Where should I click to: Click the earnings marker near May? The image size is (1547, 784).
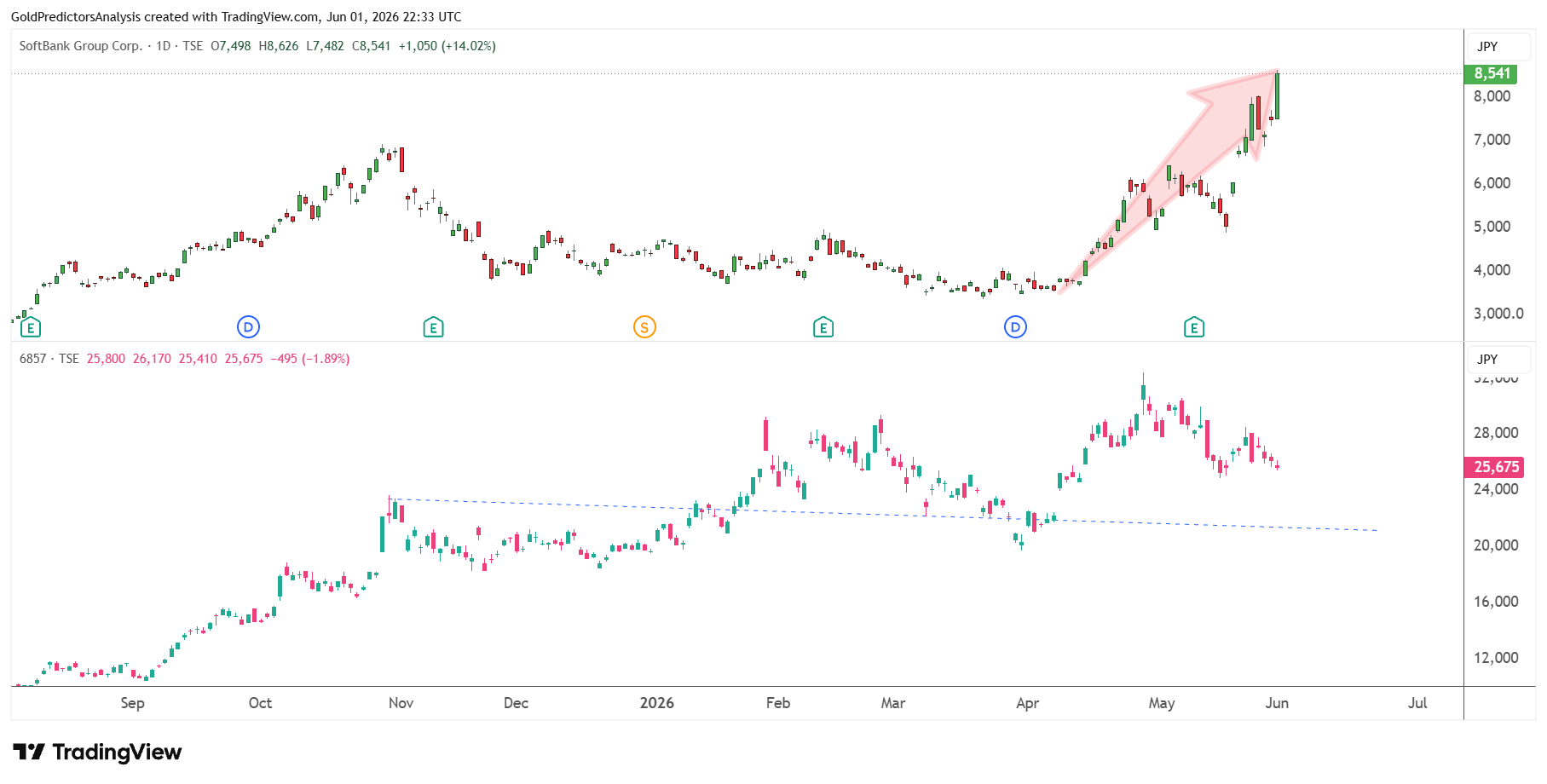(1193, 327)
